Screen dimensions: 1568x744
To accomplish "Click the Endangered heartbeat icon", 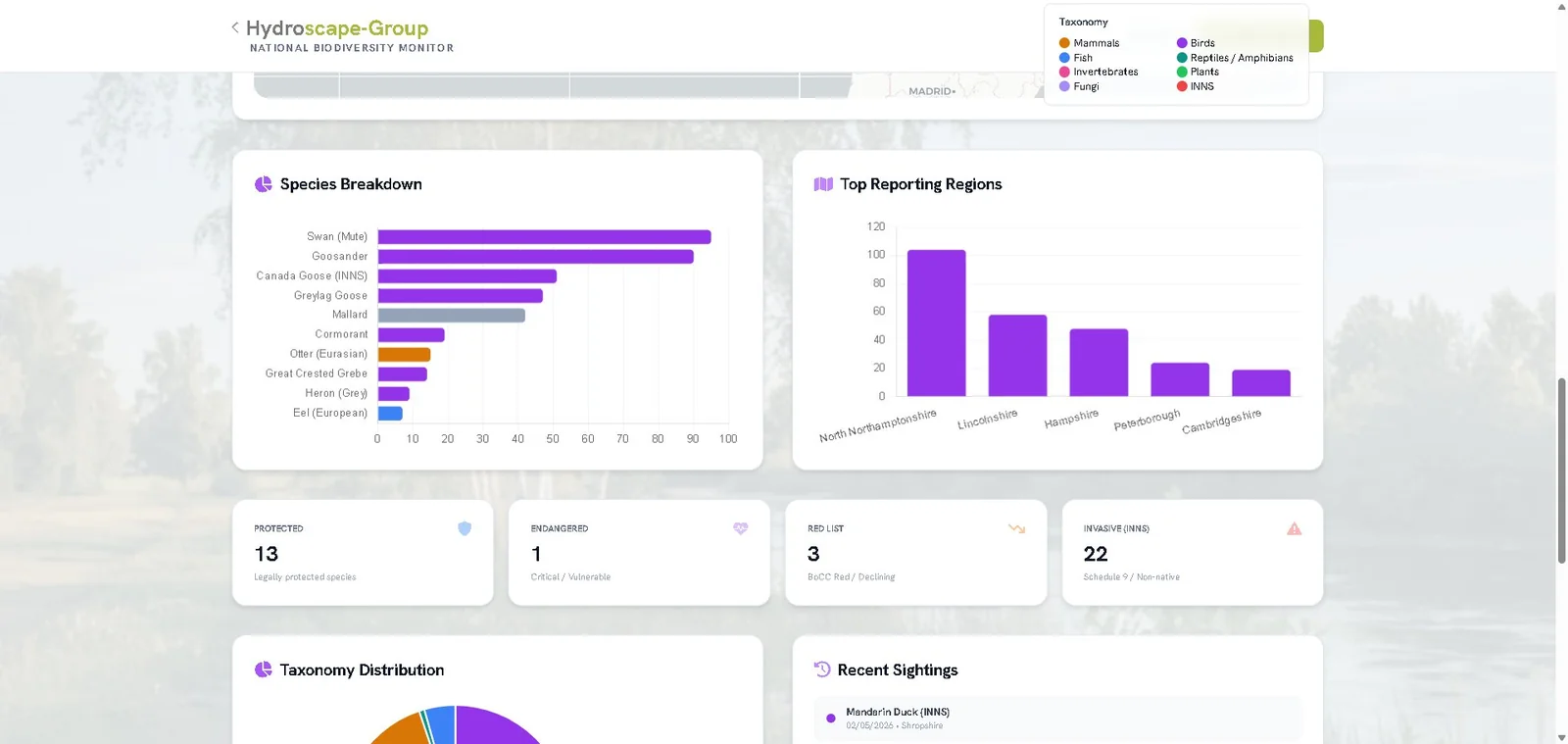I will point(741,528).
